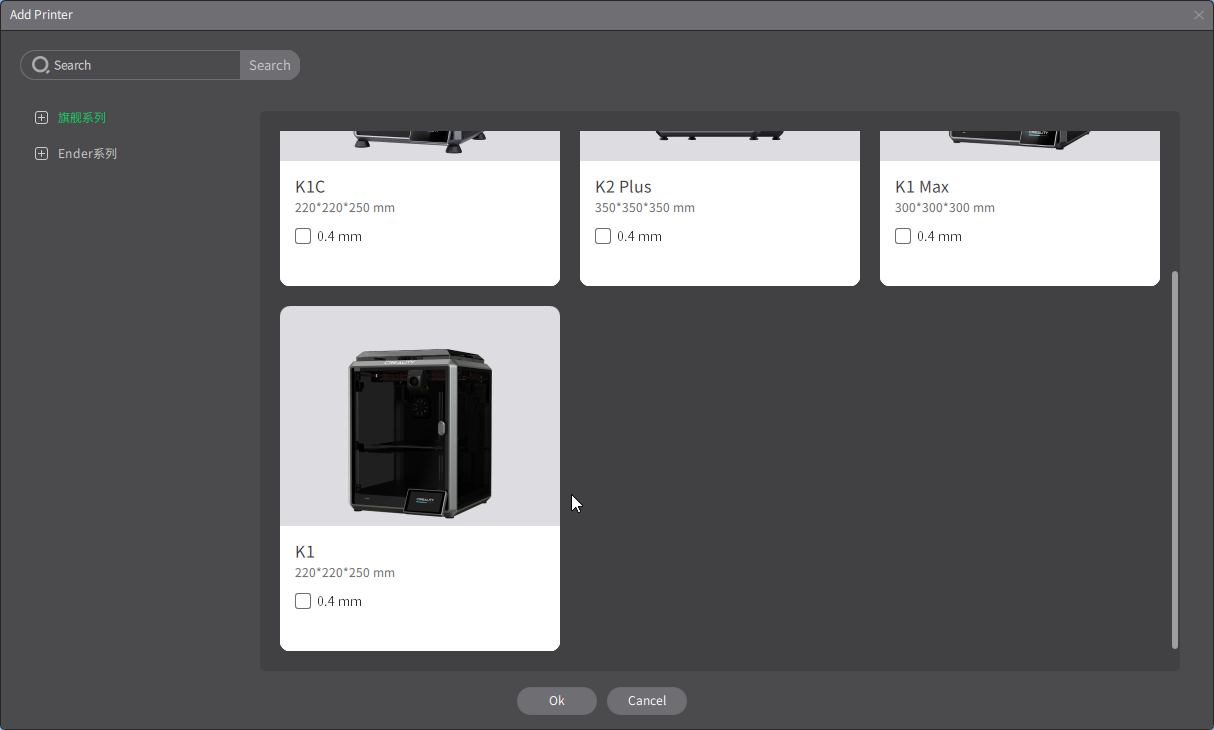The image size is (1214, 730).
Task: Click the K1 Max printer name text
Action: point(922,187)
